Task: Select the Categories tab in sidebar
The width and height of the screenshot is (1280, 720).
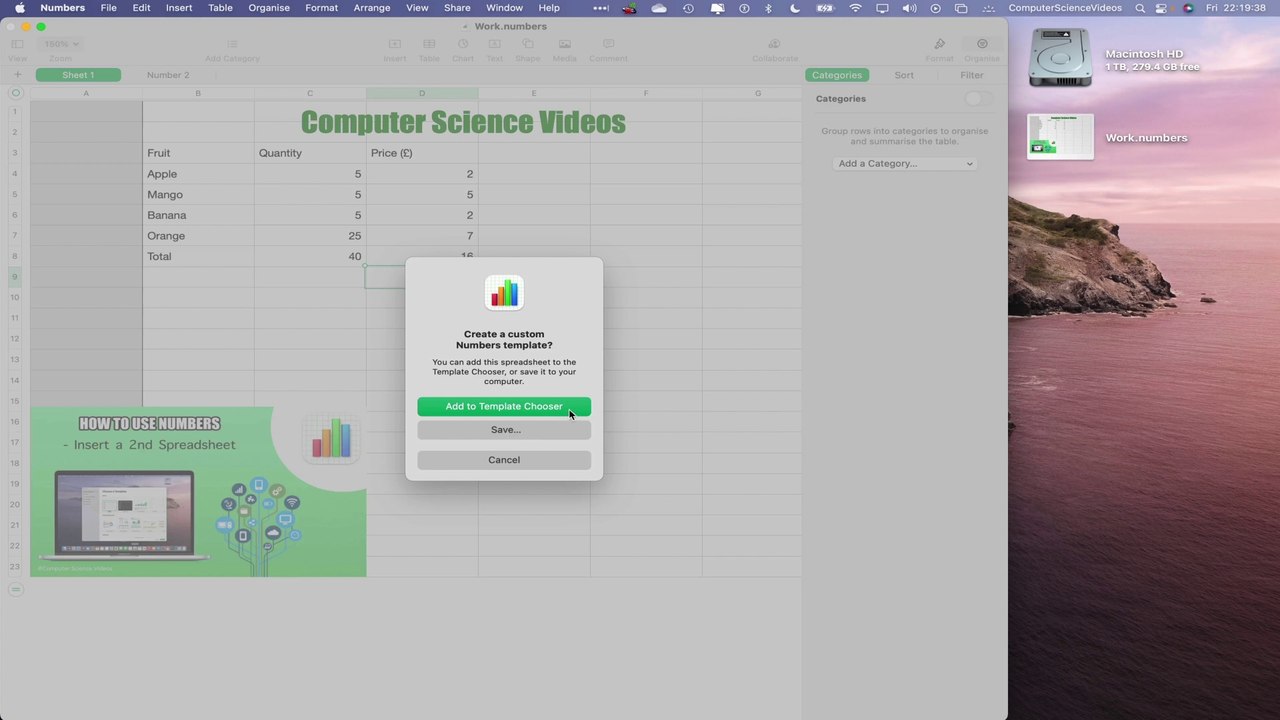Action: click(837, 75)
